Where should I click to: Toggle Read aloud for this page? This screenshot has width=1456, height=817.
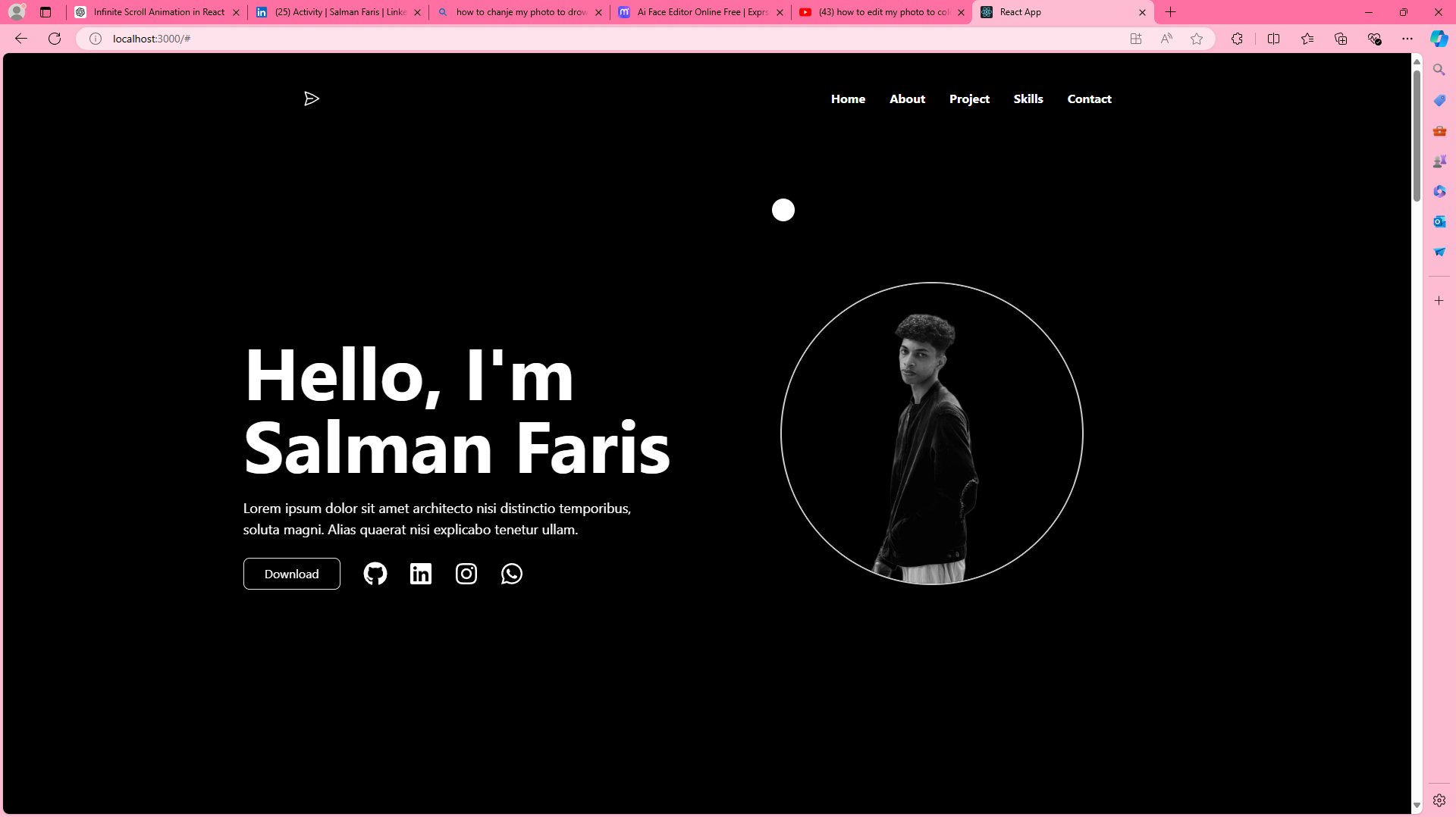pos(1166,39)
